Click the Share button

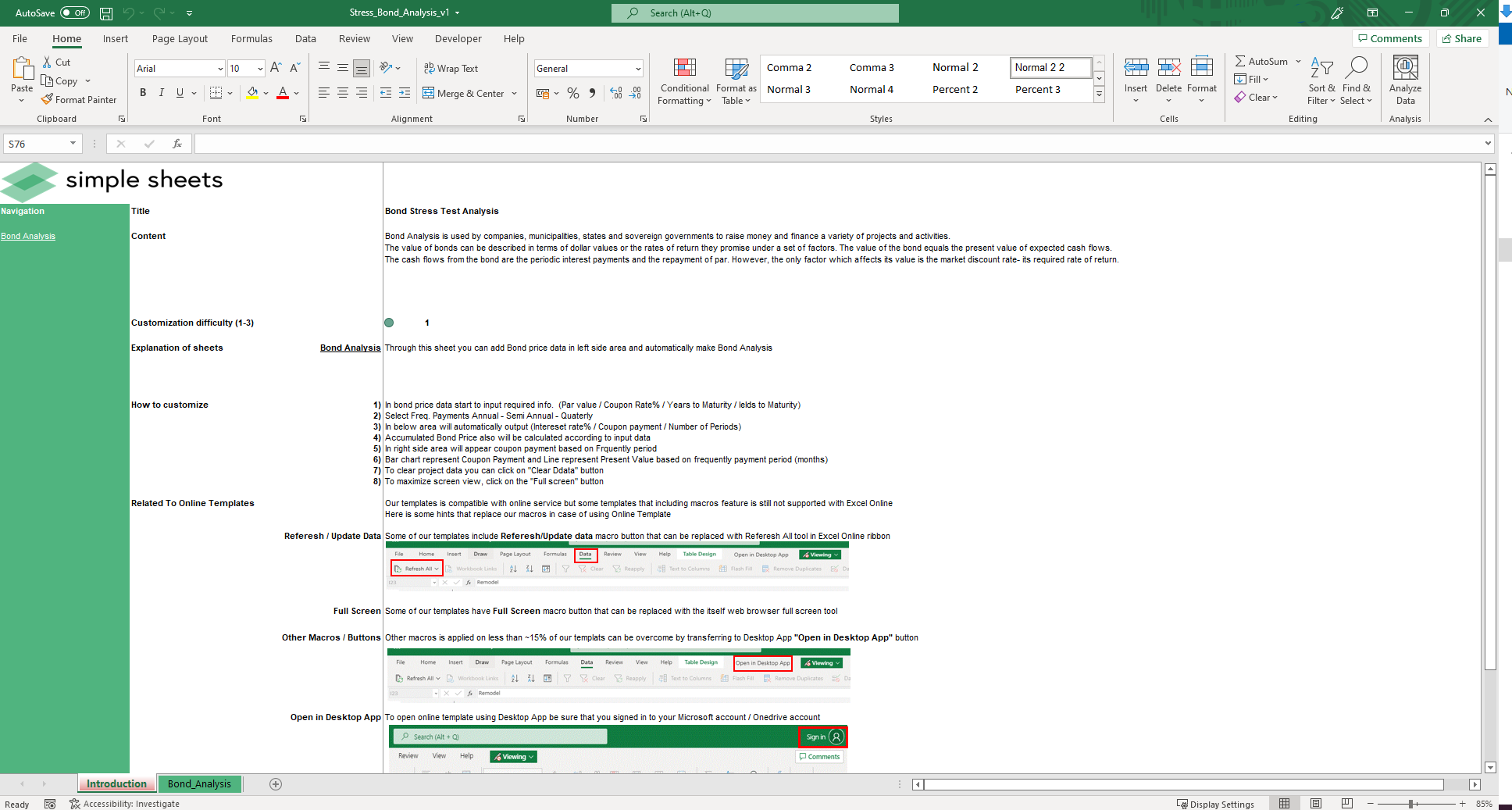(x=1462, y=38)
